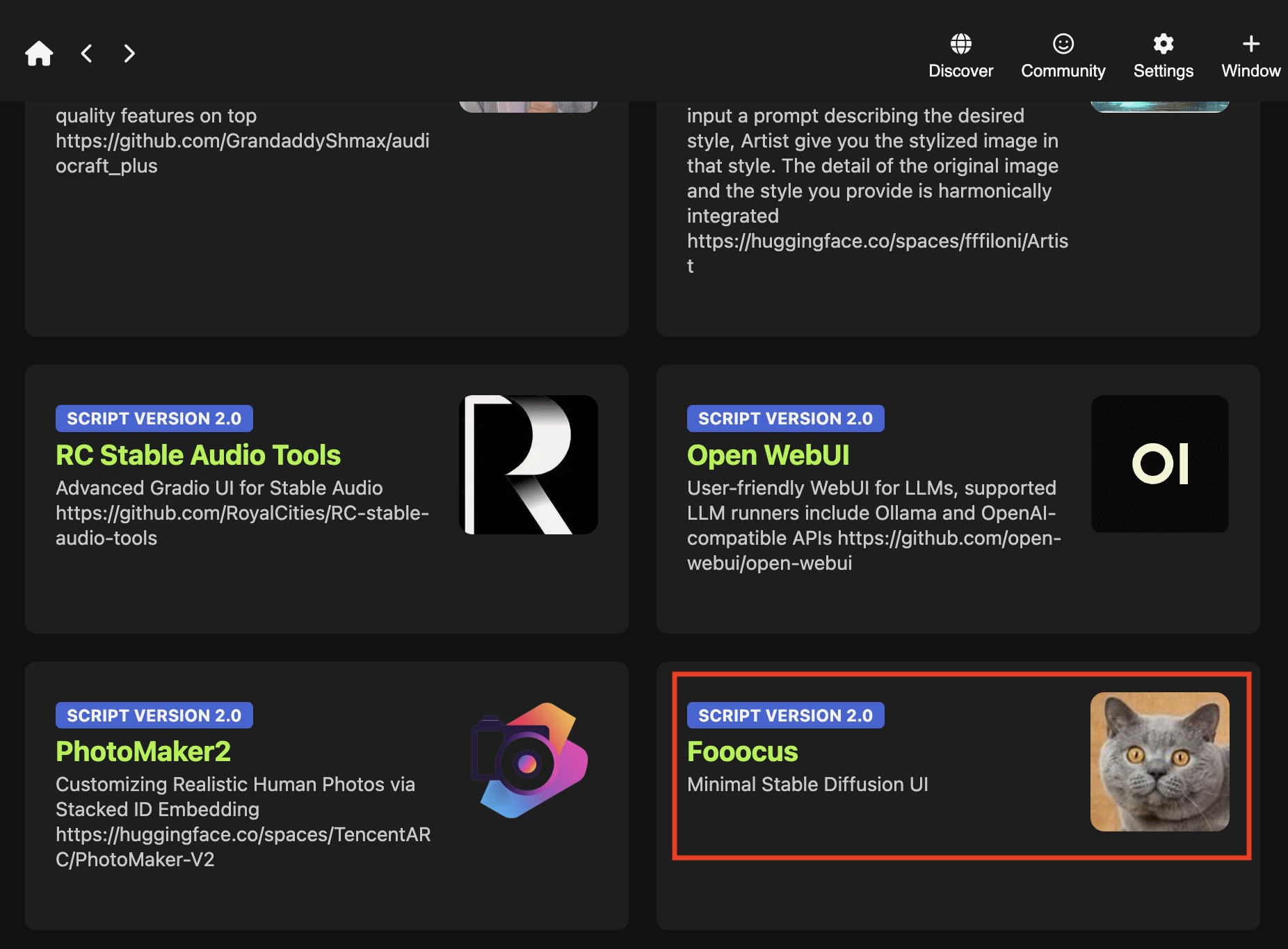Screen dimensions: 1288x949
Task: Click the Script Version 2.0 badge on Fooocus
Action: click(786, 715)
